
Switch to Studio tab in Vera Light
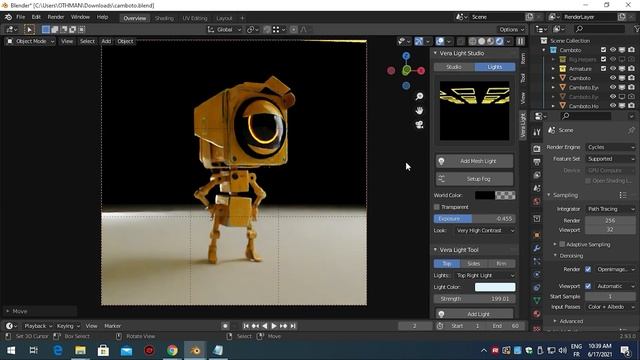[454, 67]
